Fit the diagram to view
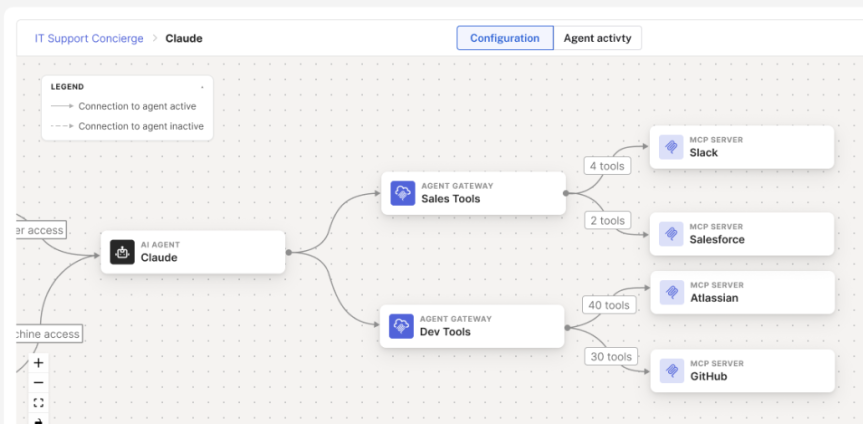 pos(39,403)
